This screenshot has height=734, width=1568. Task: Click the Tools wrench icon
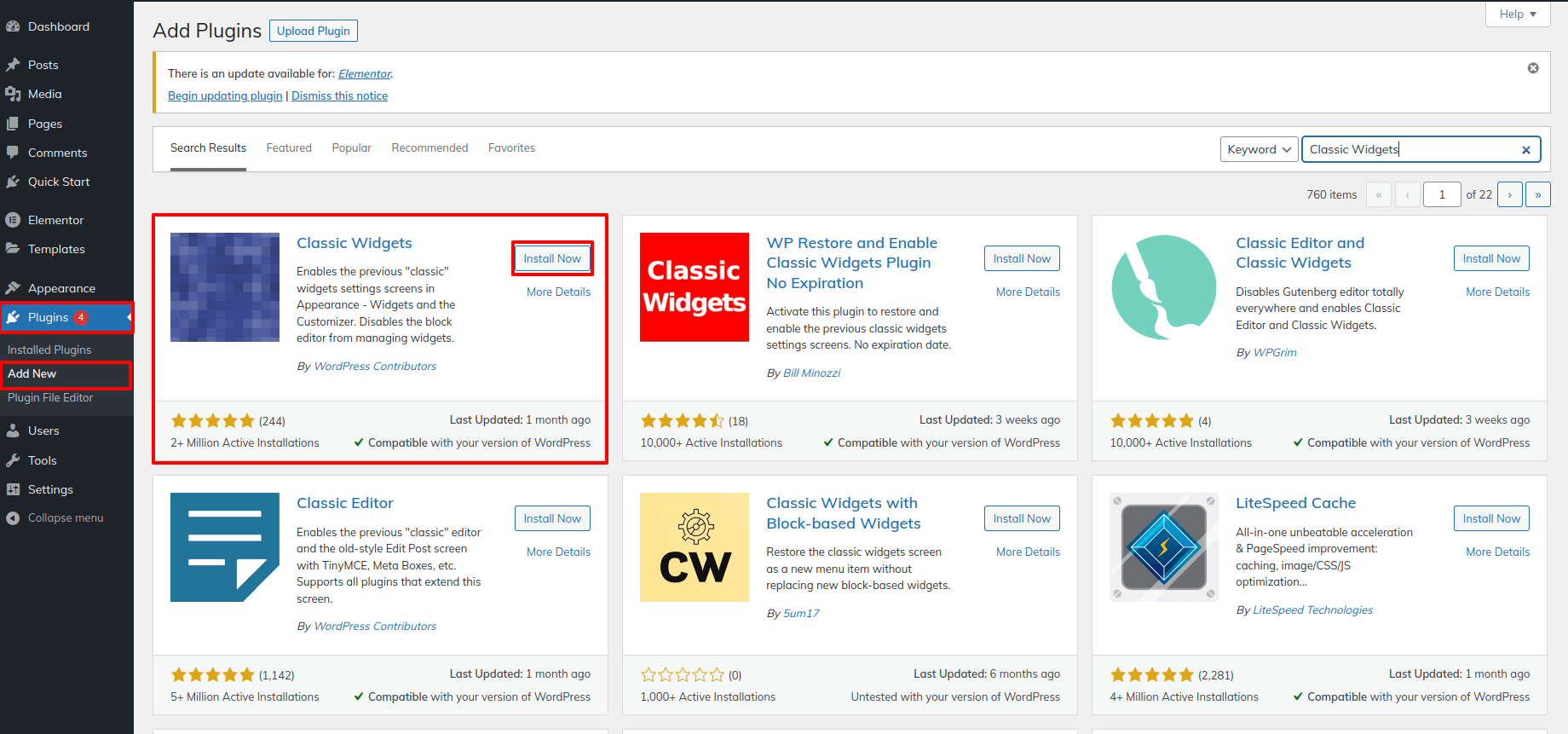pyautogui.click(x=13, y=460)
